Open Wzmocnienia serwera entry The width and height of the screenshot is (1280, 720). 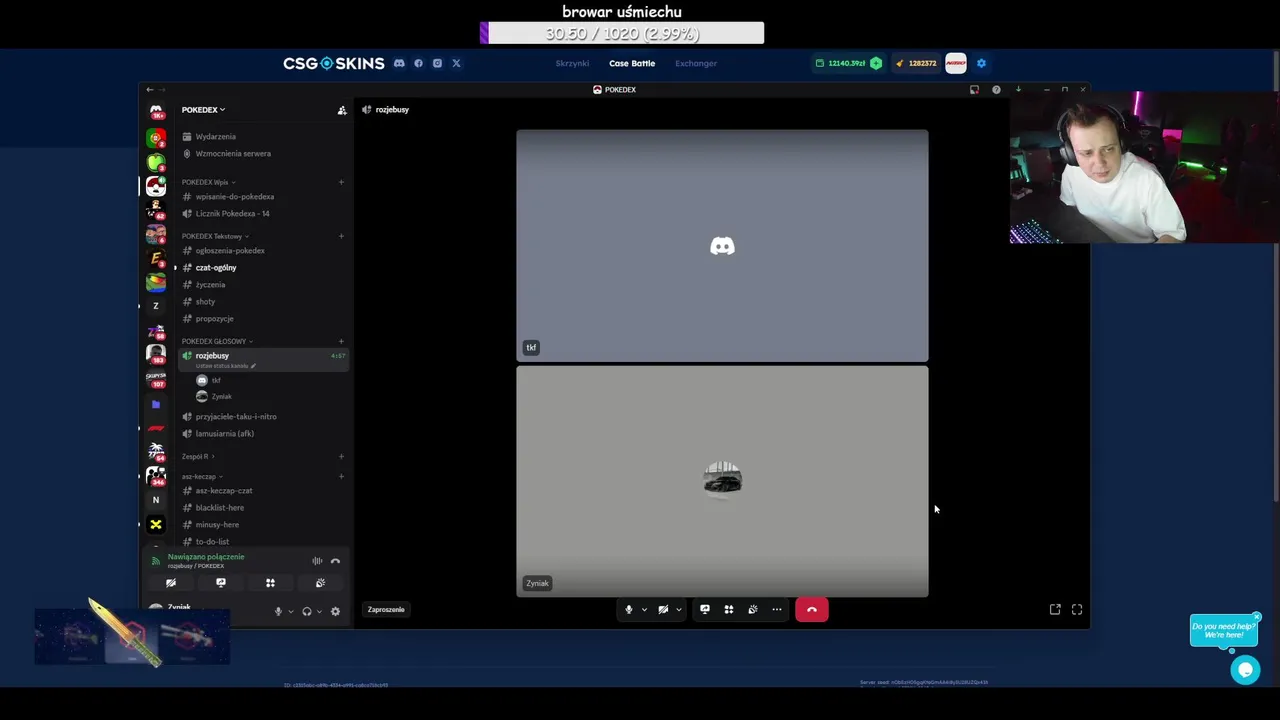[232, 153]
